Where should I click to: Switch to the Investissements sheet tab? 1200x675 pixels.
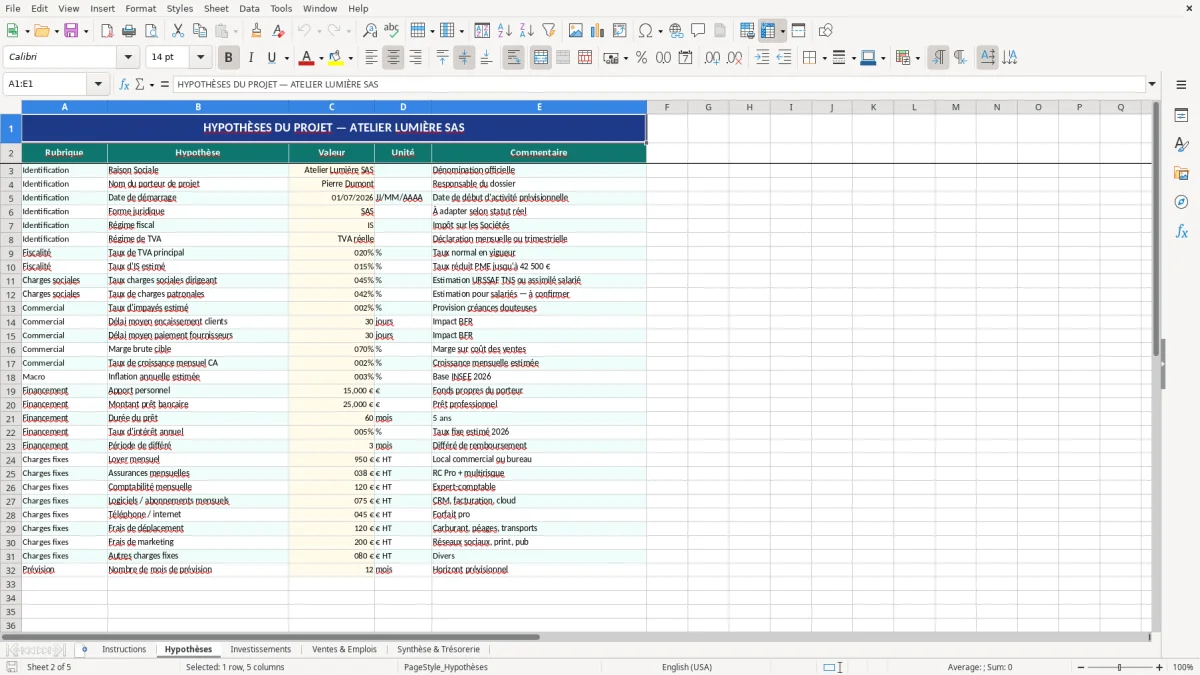point(260,649)
